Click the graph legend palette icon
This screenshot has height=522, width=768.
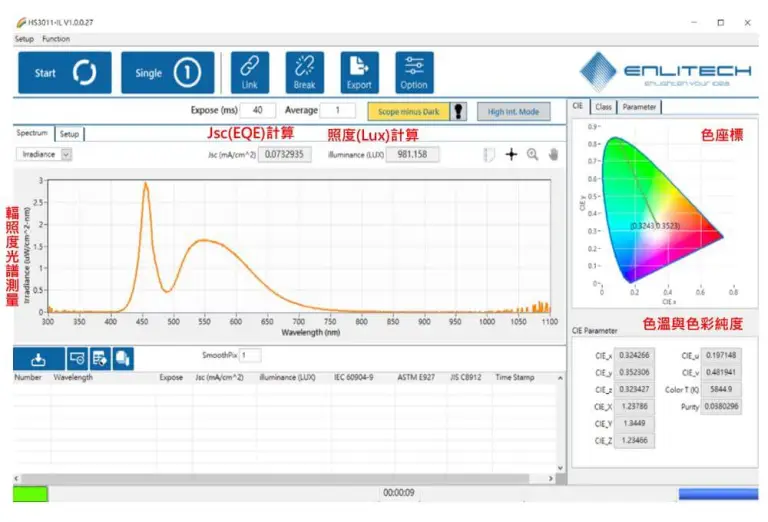[x=489, y=155]
